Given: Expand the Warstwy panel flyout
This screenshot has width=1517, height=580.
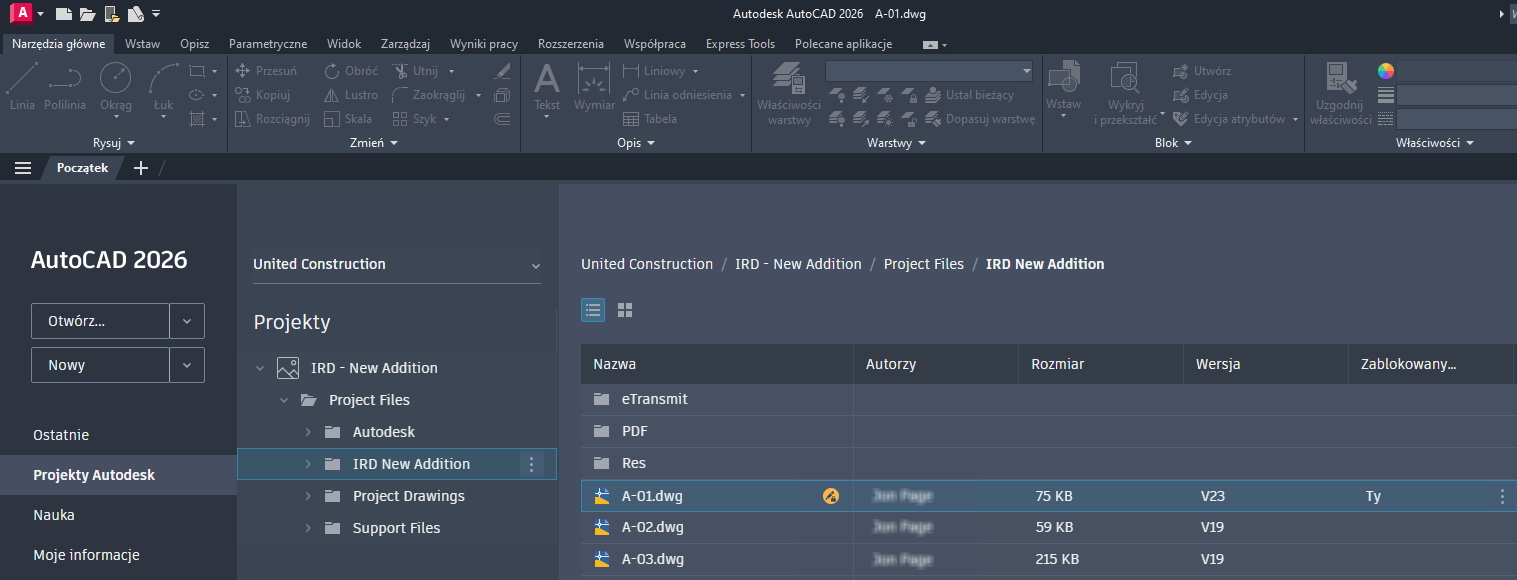Looking at the screenshot, I should coord(896,143).
